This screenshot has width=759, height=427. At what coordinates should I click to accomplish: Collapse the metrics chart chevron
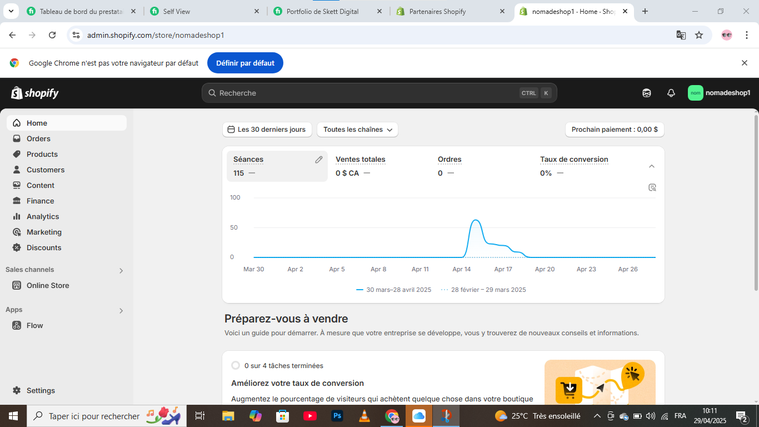pyautogui.click(x=652, y=166)
